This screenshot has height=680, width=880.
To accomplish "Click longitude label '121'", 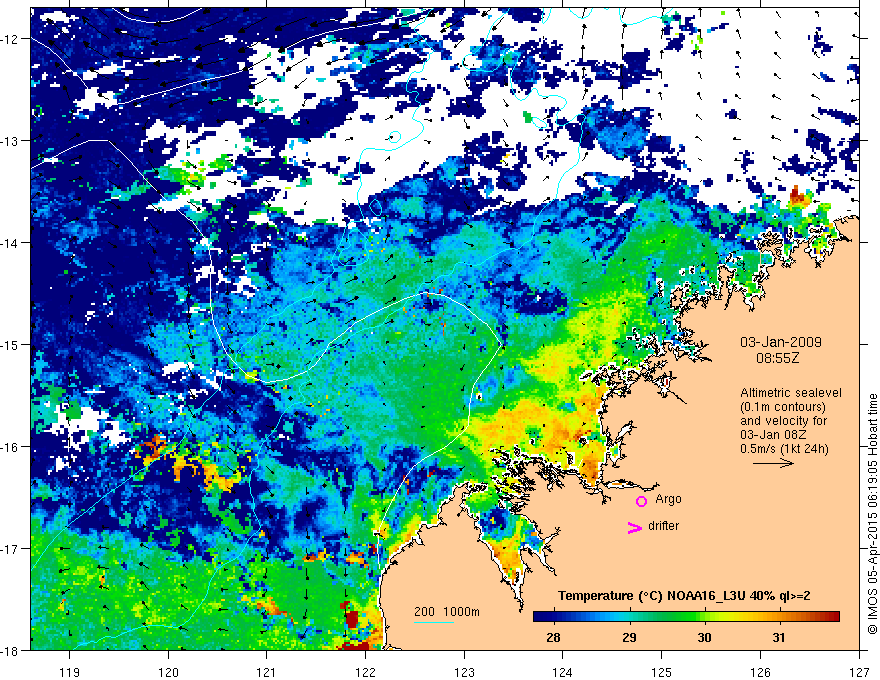I will tap(267, 673).
